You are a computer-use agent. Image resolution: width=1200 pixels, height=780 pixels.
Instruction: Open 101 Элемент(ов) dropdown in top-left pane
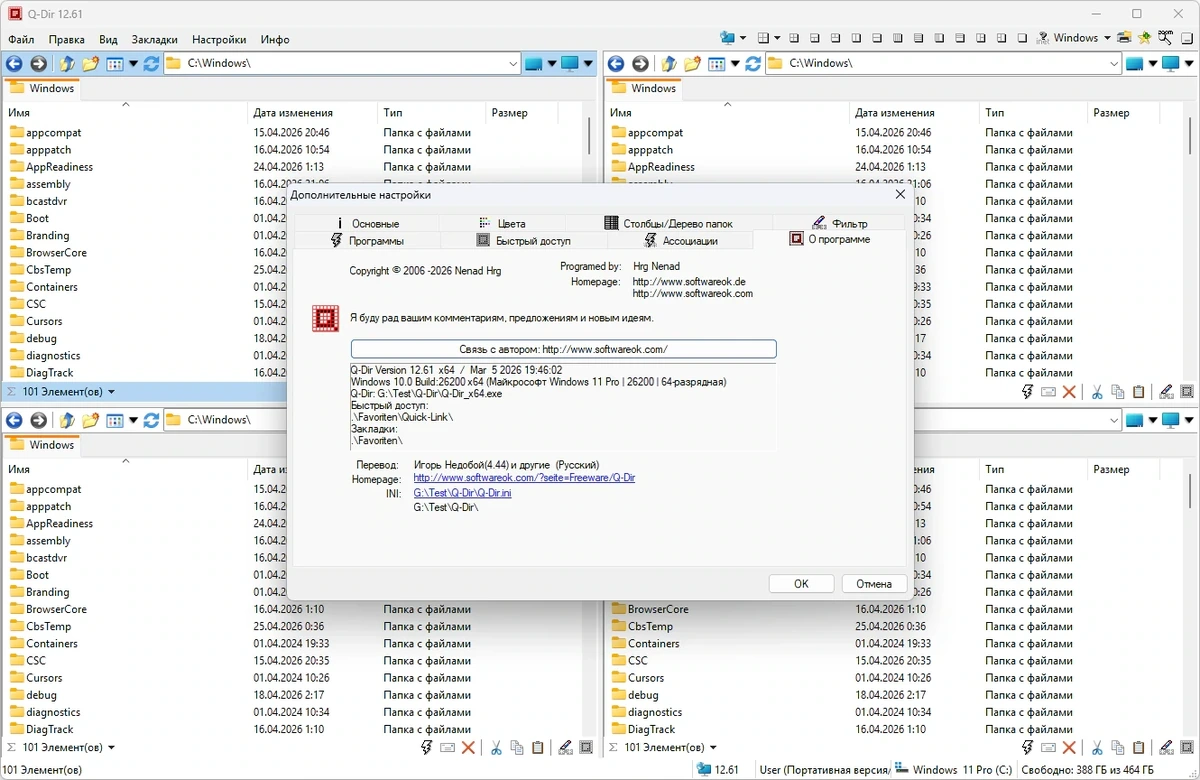coord(111,391)
